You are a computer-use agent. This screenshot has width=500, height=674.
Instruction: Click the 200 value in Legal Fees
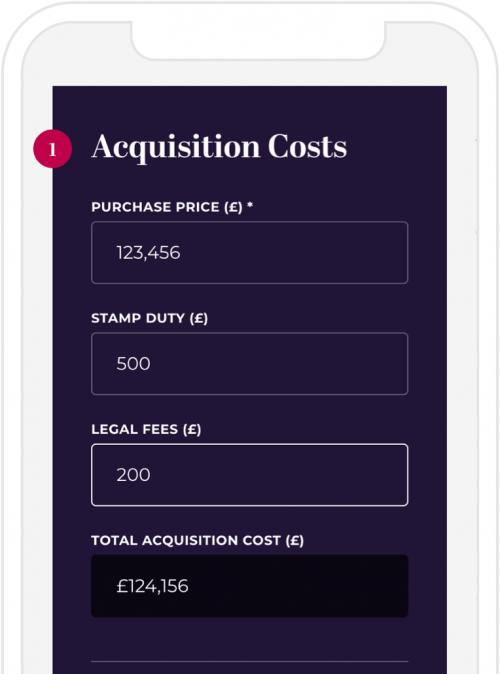pos(133,475)
